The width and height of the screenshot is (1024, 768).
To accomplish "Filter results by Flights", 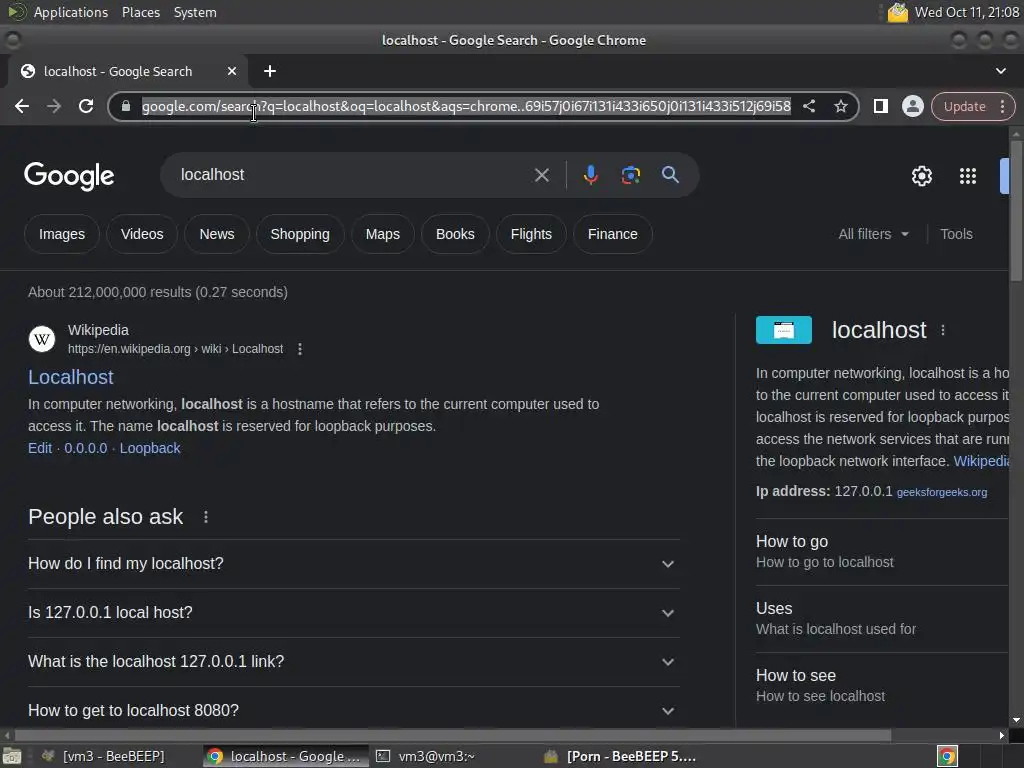I will 531,234.
